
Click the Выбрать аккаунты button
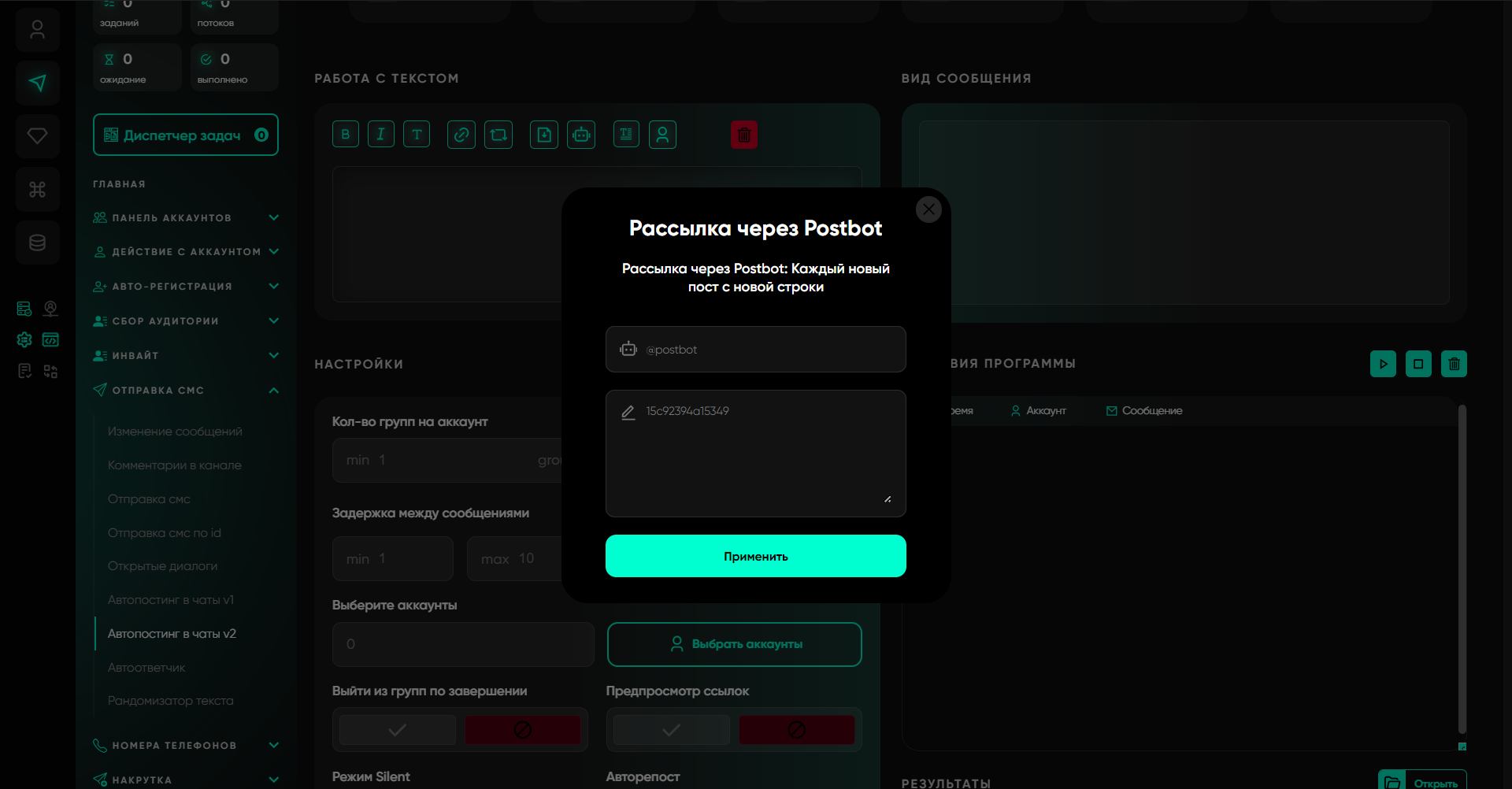(734, 644)
